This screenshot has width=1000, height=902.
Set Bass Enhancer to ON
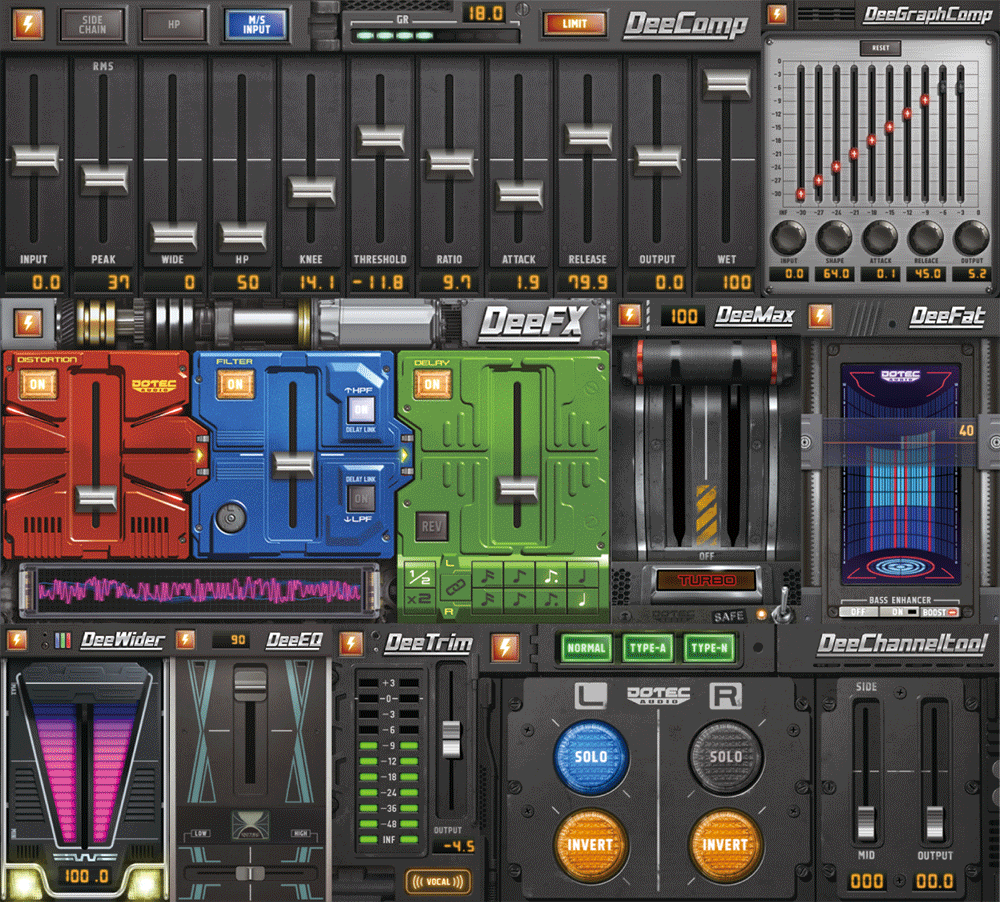pyautogui.click(x=899, y=612)
